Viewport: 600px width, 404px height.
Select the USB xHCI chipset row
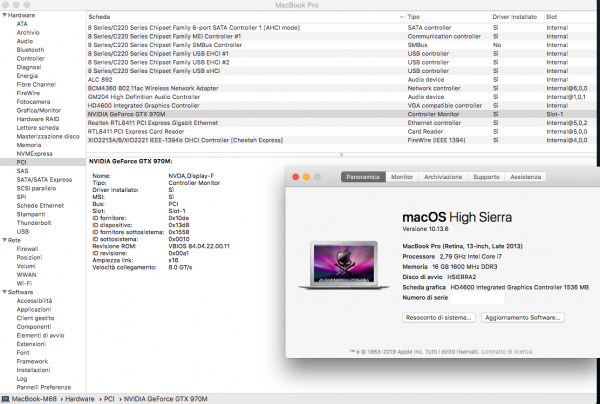(x=341, y=71)
